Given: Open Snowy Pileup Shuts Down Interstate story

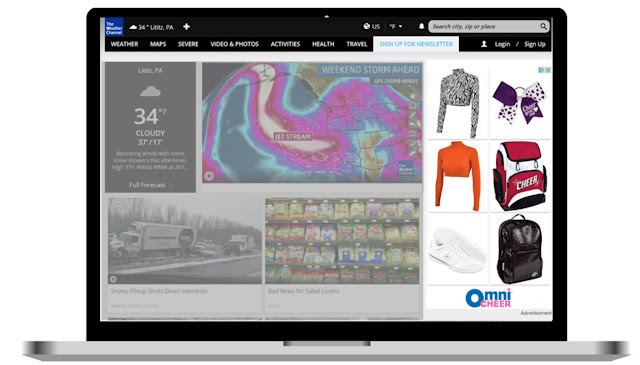Looking at the screenshot, I should 159,291.
